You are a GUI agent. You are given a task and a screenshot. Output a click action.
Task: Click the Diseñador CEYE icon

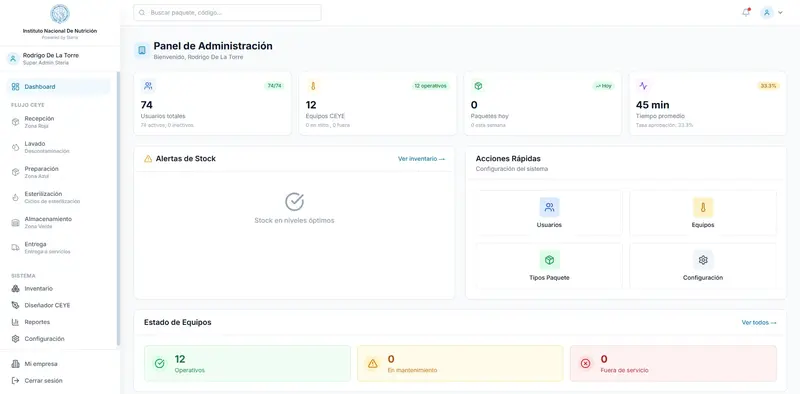coord(15,305)
